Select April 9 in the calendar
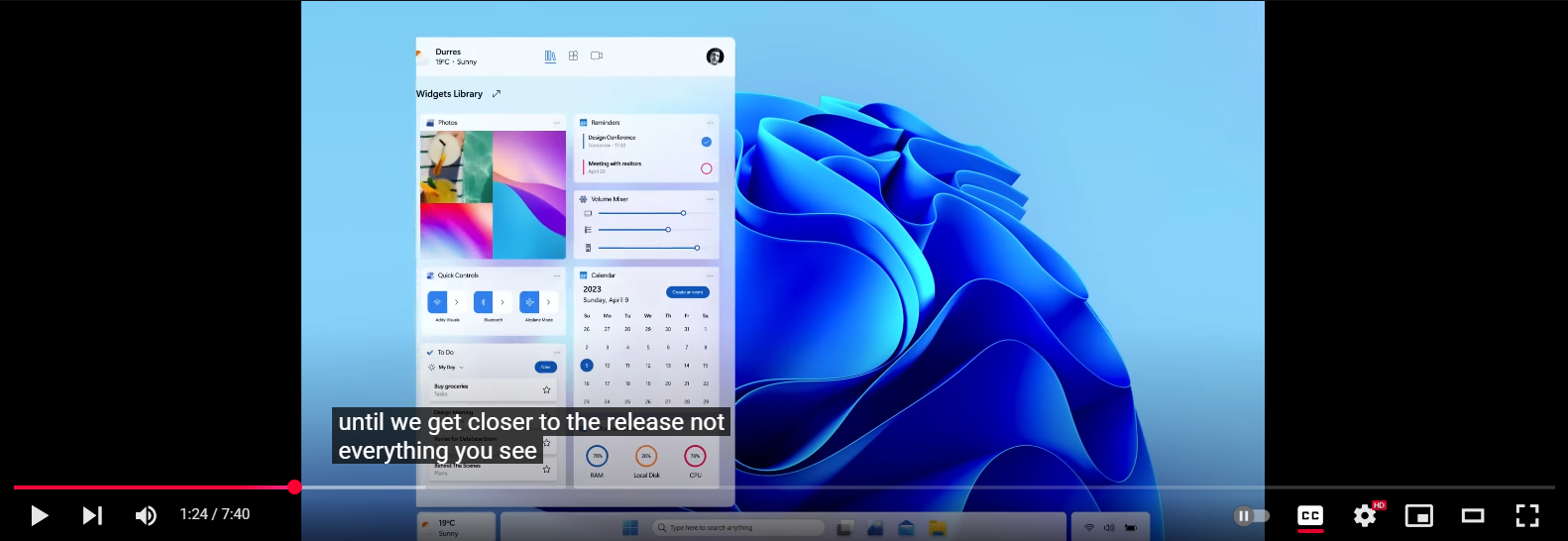Viewport: 1568px width, 541px height. point(587,366)
